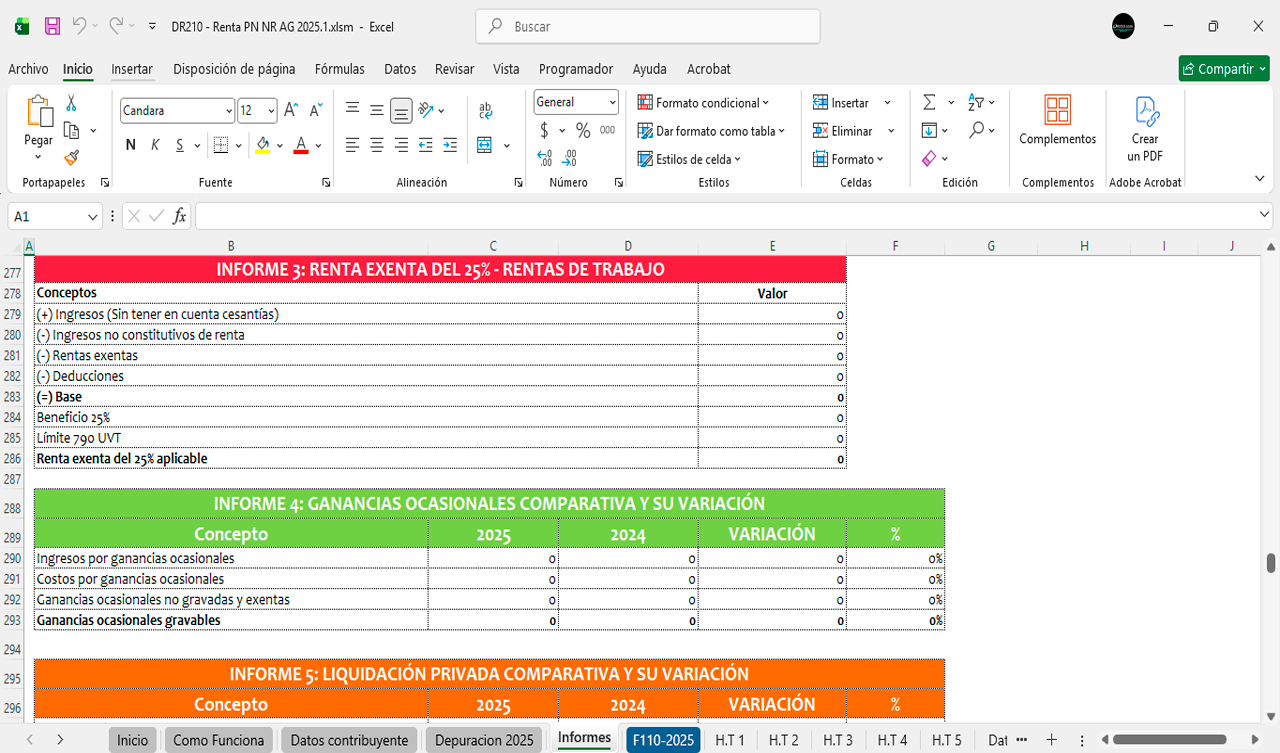This screenshot has height=753, width=1280.
Task: Click the Complementos add-ins icon
Action: 1057,120
